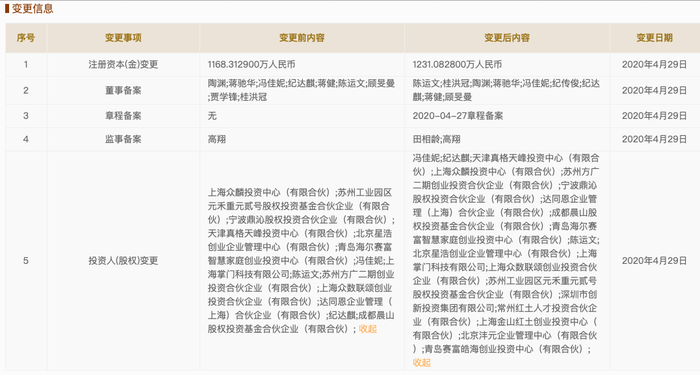700x375 pixels.
Task: Select the 注册资本(金)变更 row item
Action: pos(123,65)
